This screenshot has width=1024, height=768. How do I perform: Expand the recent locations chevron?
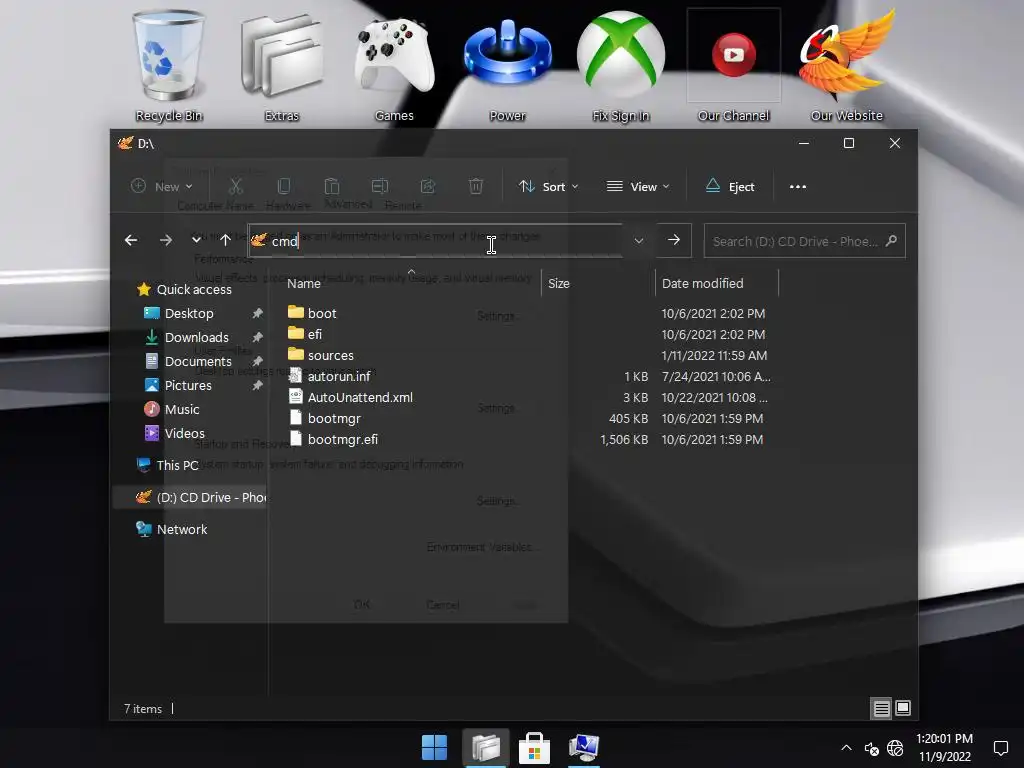(x=196, y=240)
